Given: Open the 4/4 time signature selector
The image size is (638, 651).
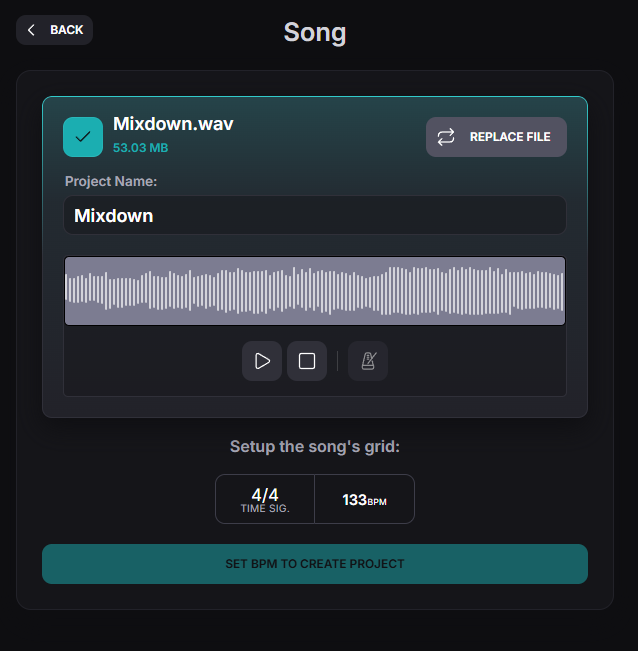Looking at the screenshot, I should tap(265, 499).
